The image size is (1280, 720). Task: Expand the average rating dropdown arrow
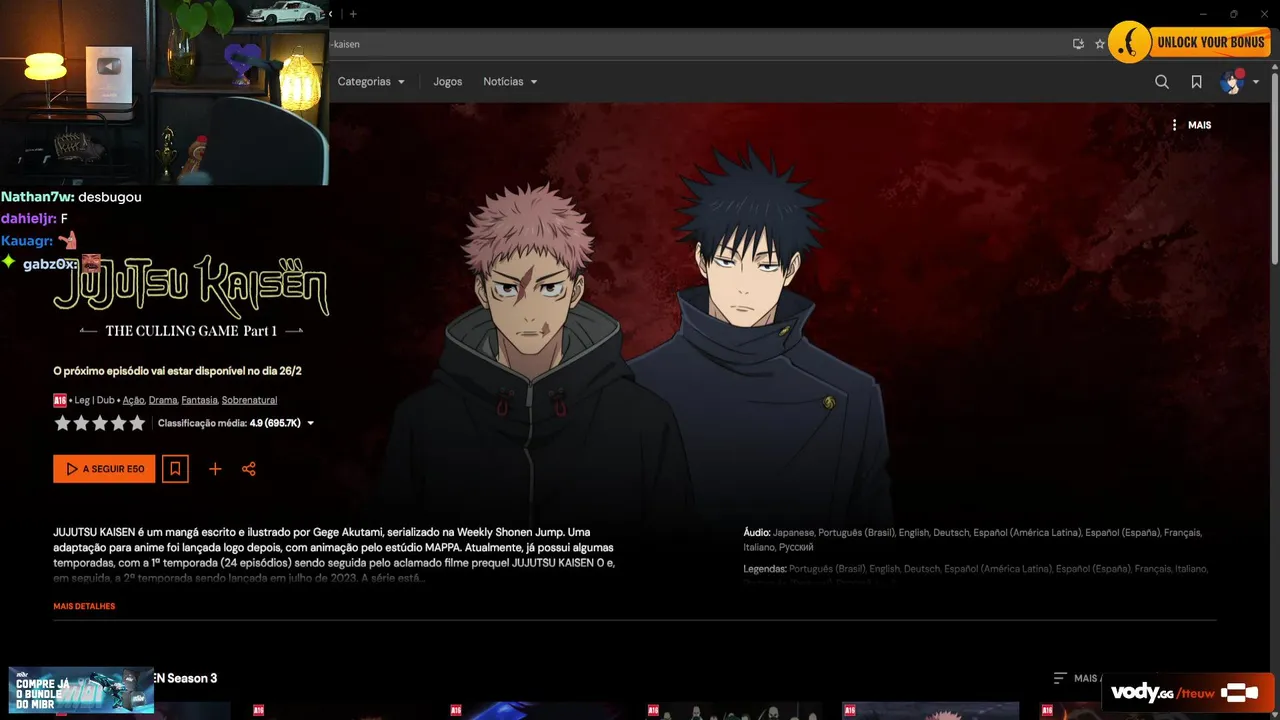[x=310, y=423]
